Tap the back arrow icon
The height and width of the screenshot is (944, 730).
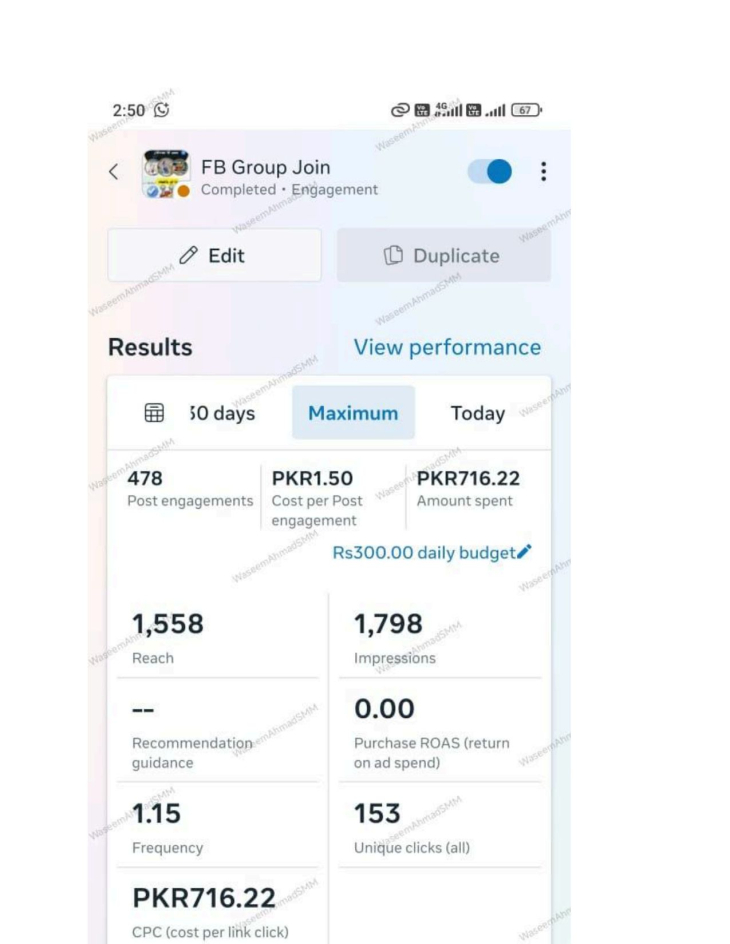[113, 172]
